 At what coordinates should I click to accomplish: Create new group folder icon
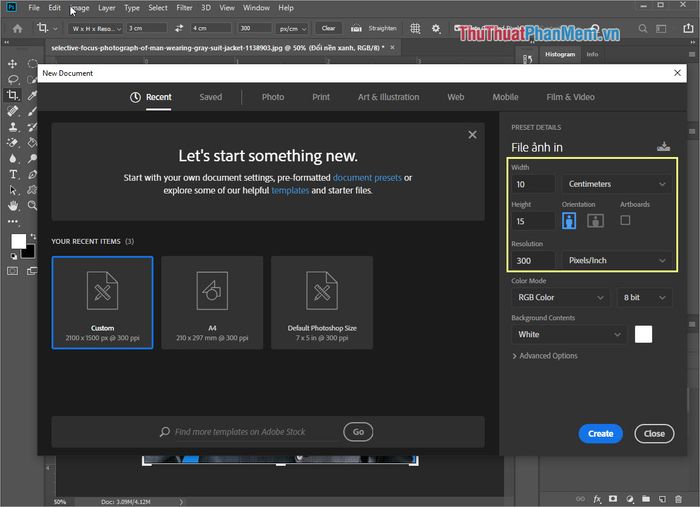tap(646, 499)
